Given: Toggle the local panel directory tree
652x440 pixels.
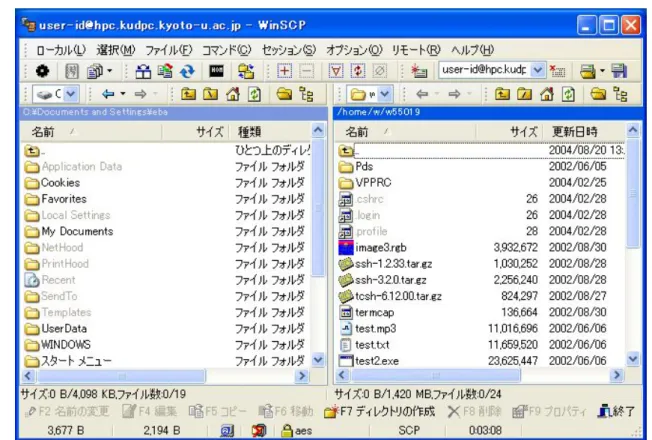Looking at the screenshot, I should [306, 94].
